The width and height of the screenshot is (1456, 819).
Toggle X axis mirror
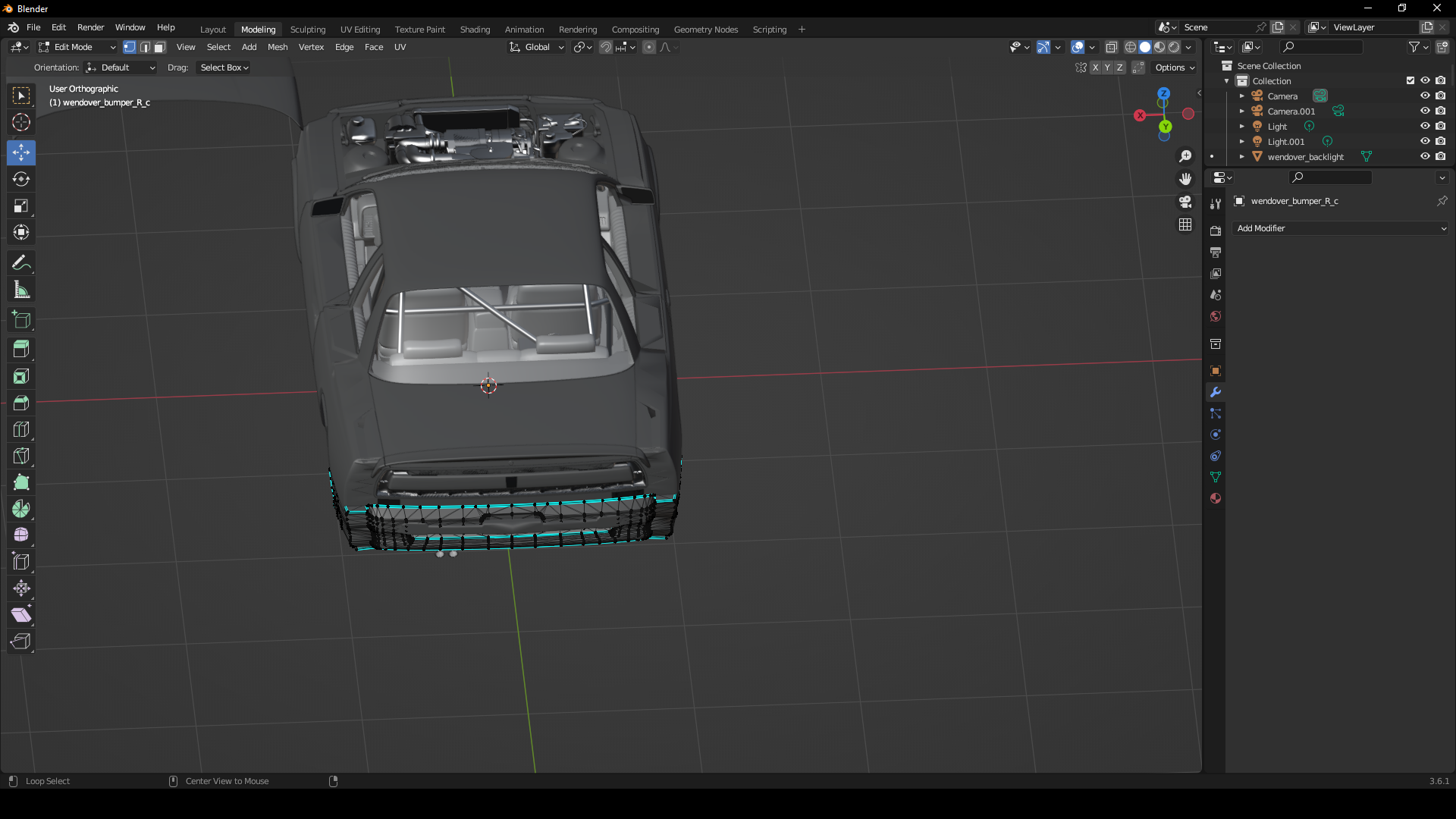pyautogui.click(x=1095, y=67)
